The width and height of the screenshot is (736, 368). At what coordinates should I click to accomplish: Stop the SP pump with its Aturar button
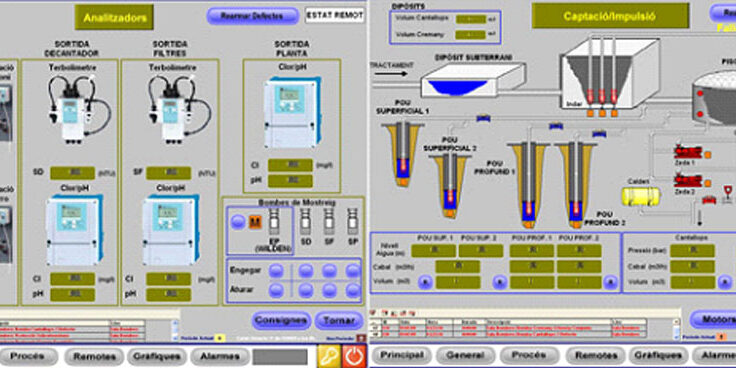pos(353,290)
